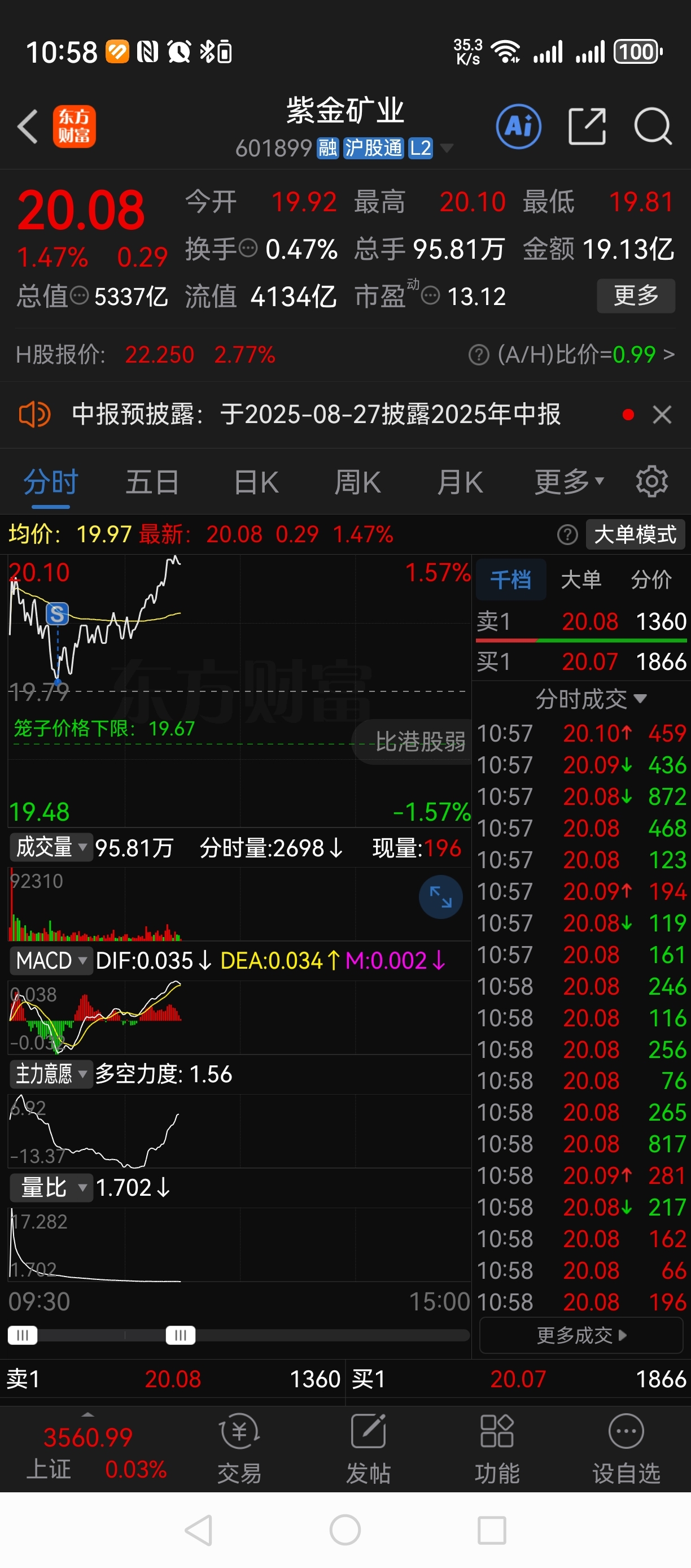Open chart settings gear icon

pyautogui.click(x=651, y=482)
